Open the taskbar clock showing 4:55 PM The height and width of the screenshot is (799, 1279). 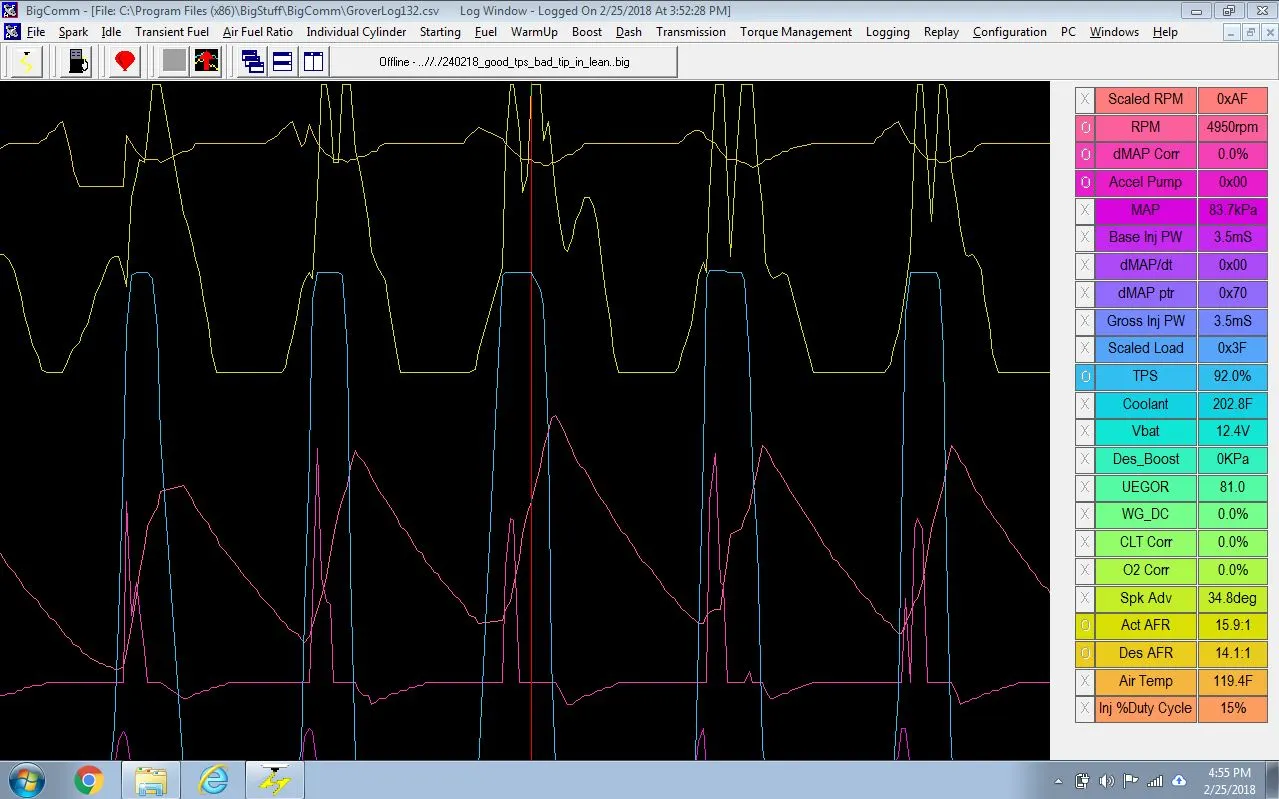click(x=1229, y=780)
